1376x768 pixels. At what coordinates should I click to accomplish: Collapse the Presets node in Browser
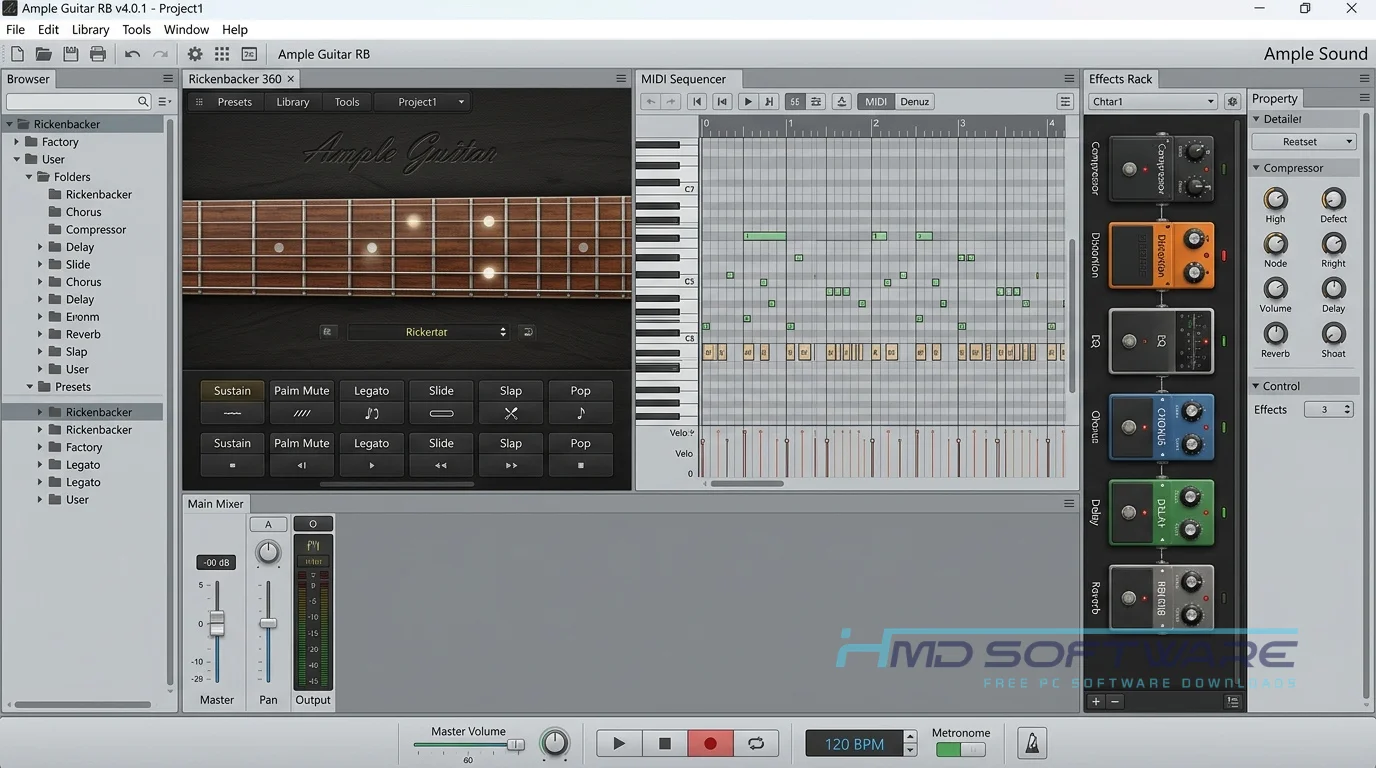click(x=29, y=387)
